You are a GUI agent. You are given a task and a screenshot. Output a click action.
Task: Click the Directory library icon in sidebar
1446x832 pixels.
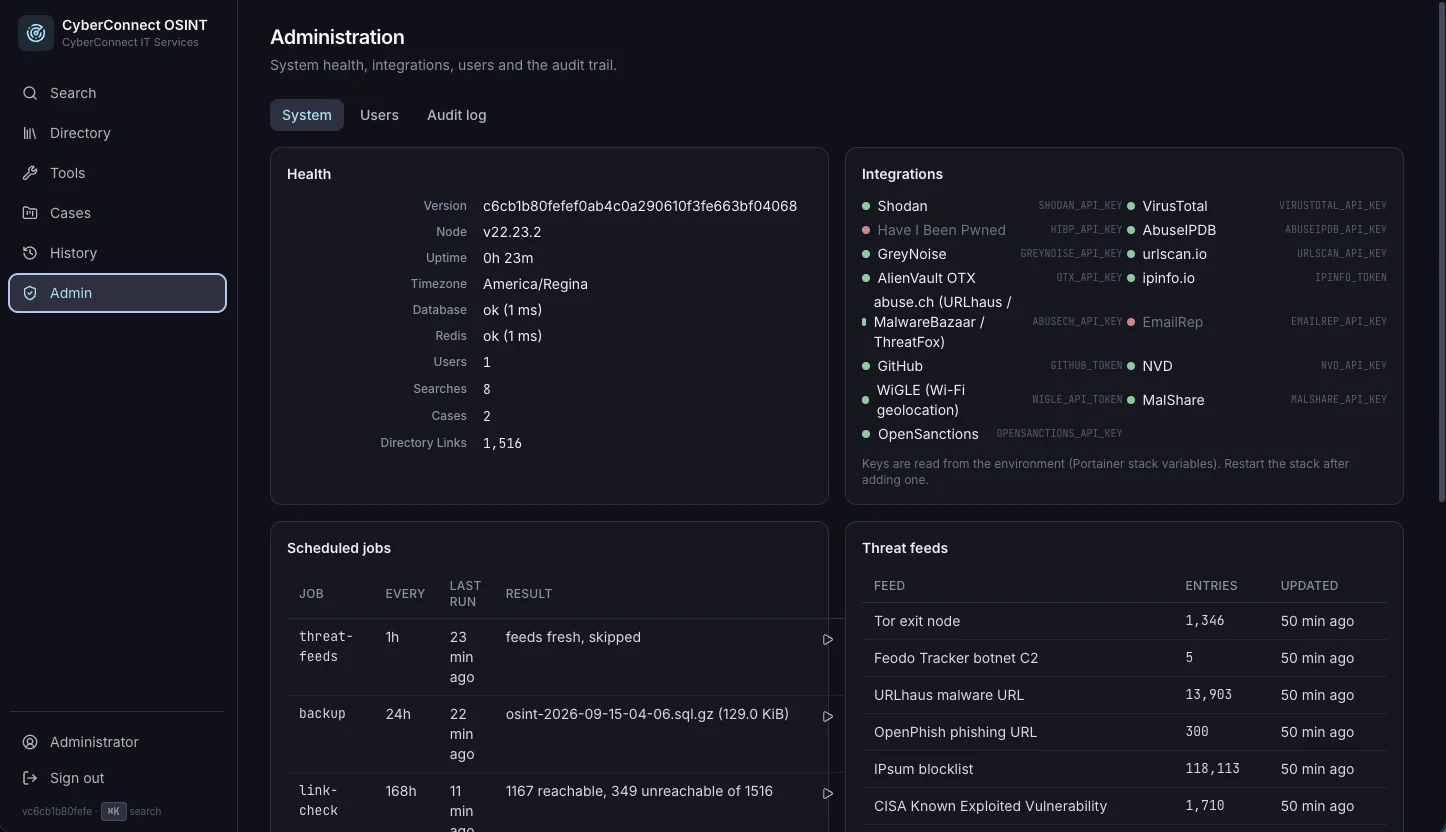coord(30,133)
